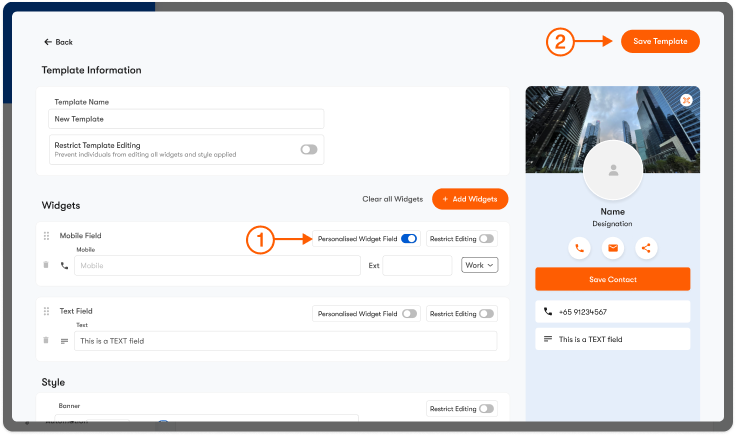Click the share icon on card preview
Screen dimensions: 736x436
(646, 248)
